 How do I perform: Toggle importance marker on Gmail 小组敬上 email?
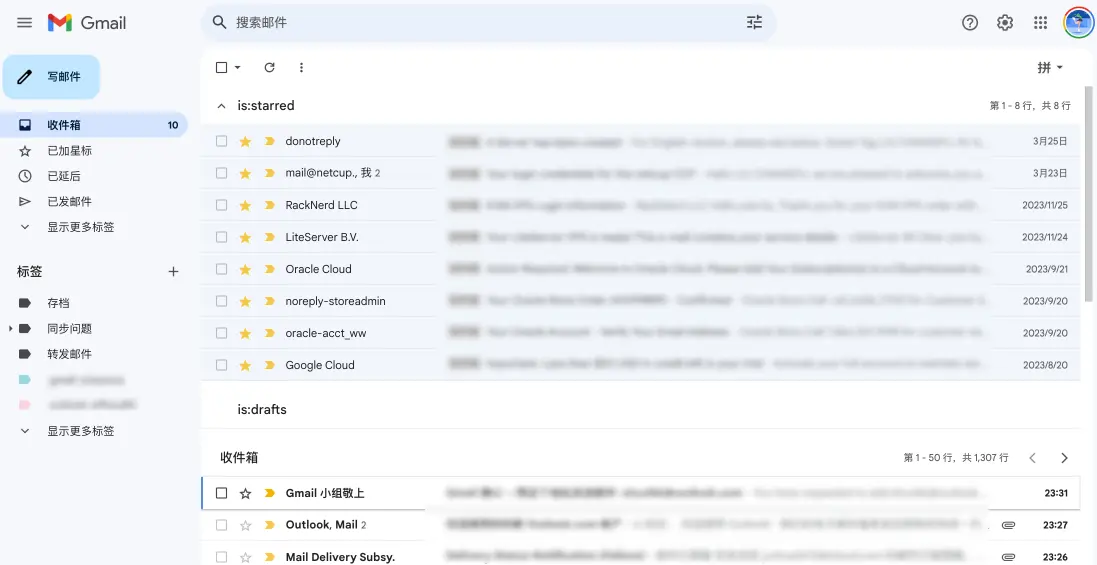(x=269, y=493)
